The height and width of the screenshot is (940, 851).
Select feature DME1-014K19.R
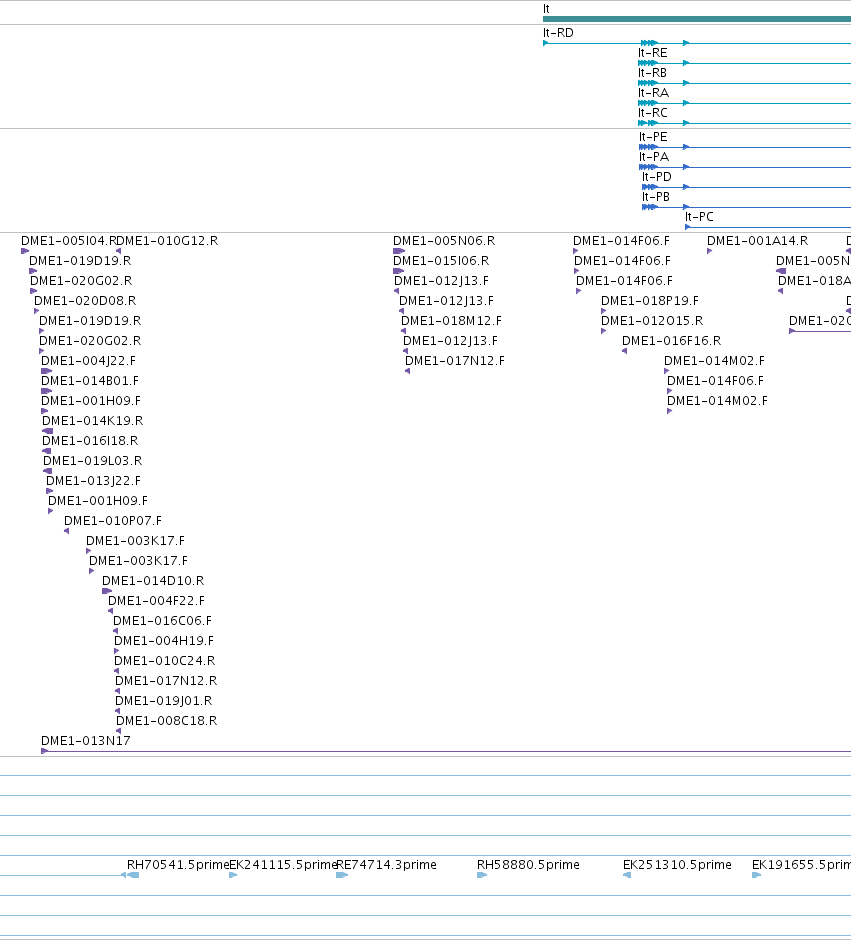92,420
